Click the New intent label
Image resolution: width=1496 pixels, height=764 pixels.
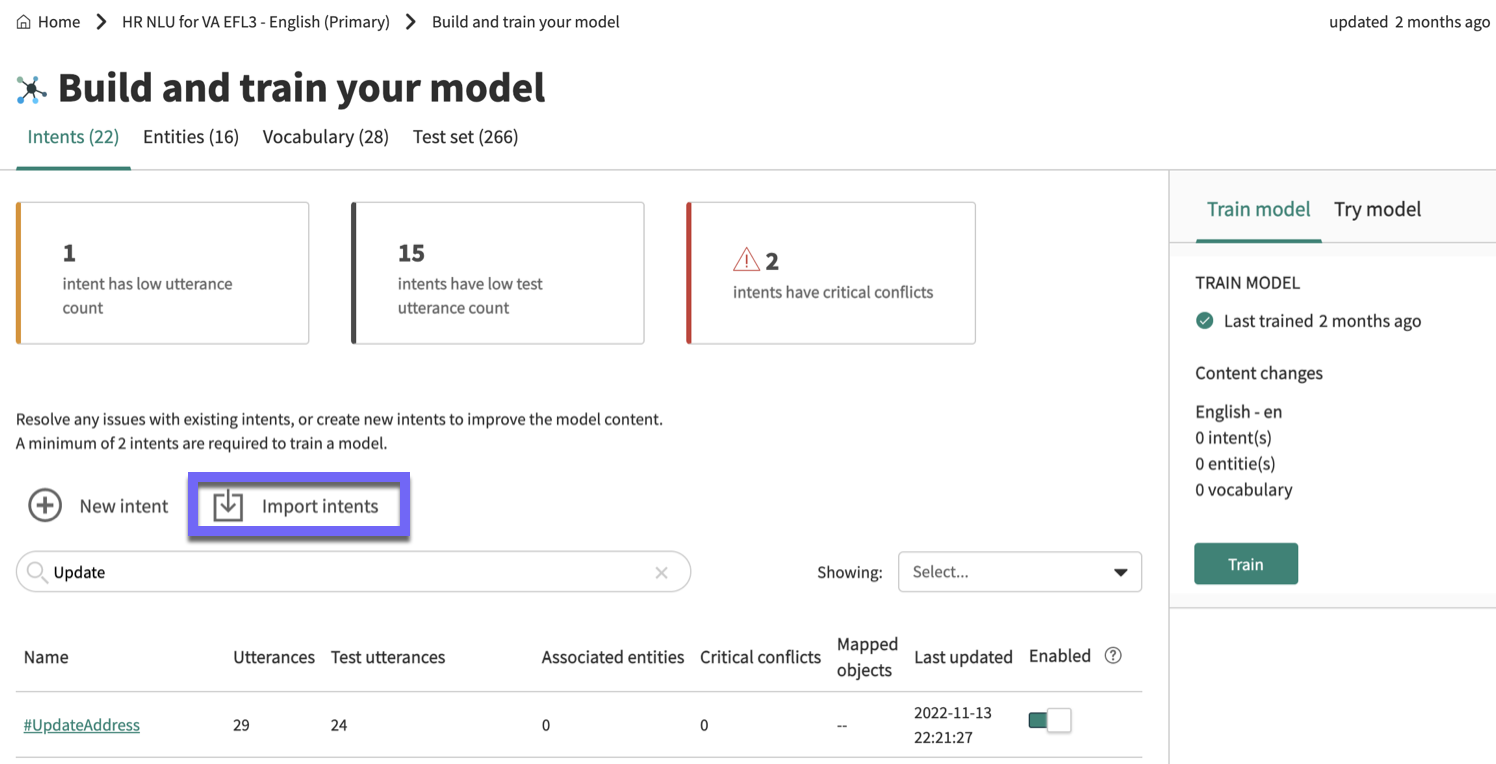click(x=124, y=506)
